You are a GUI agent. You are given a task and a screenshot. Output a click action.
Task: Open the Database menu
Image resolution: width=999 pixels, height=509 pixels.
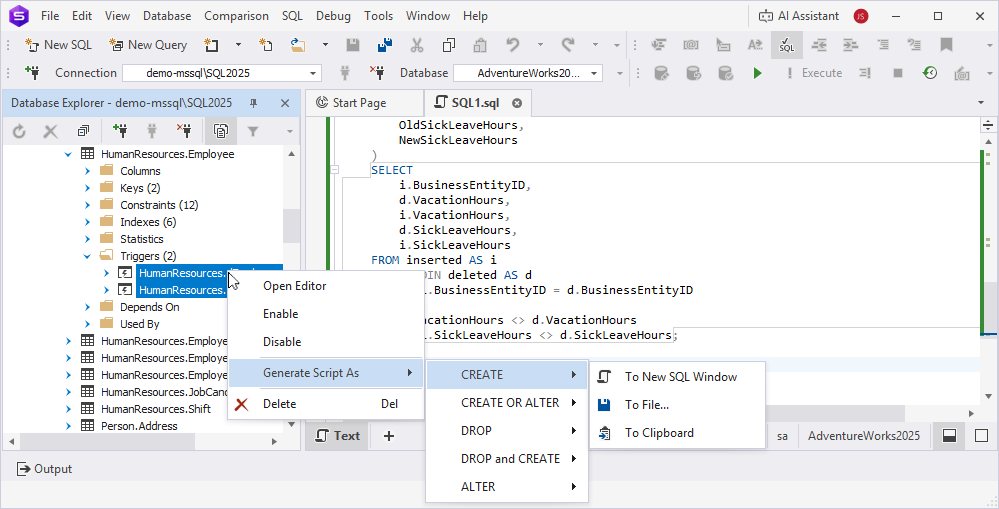[x=167, y=16]
